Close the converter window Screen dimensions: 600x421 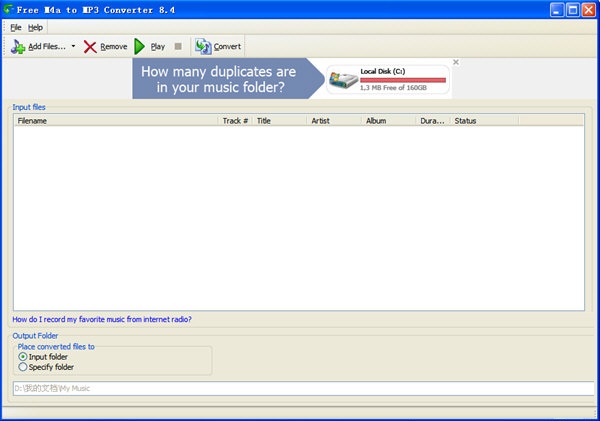pos(589,10)
